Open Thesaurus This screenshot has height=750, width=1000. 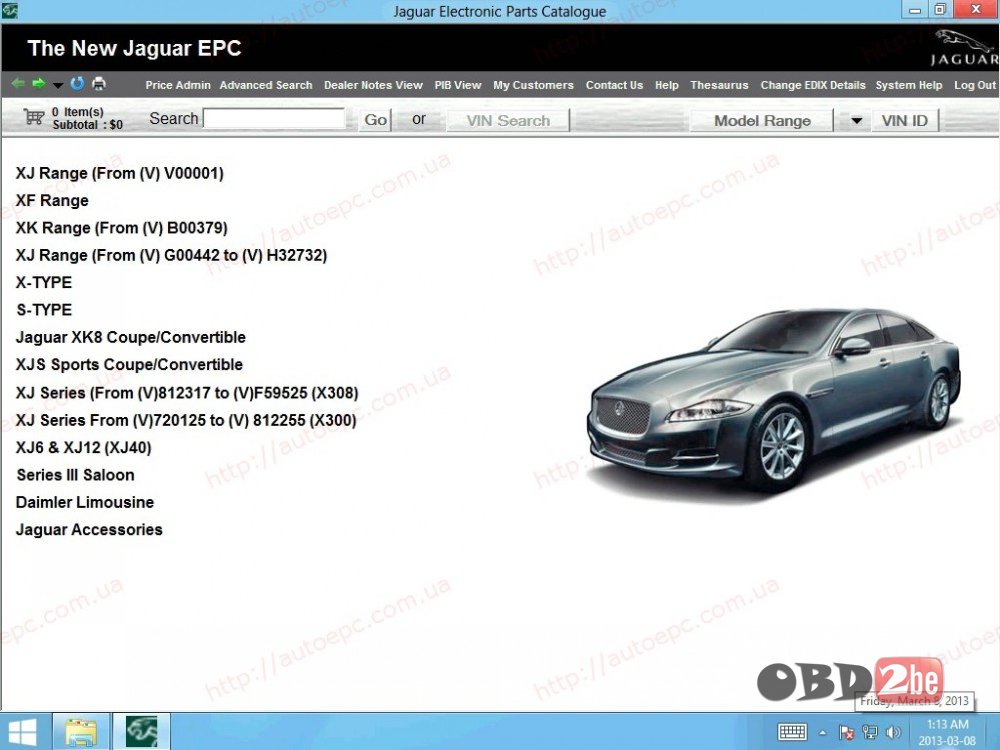pyautogui.click(x=719, y=85)
